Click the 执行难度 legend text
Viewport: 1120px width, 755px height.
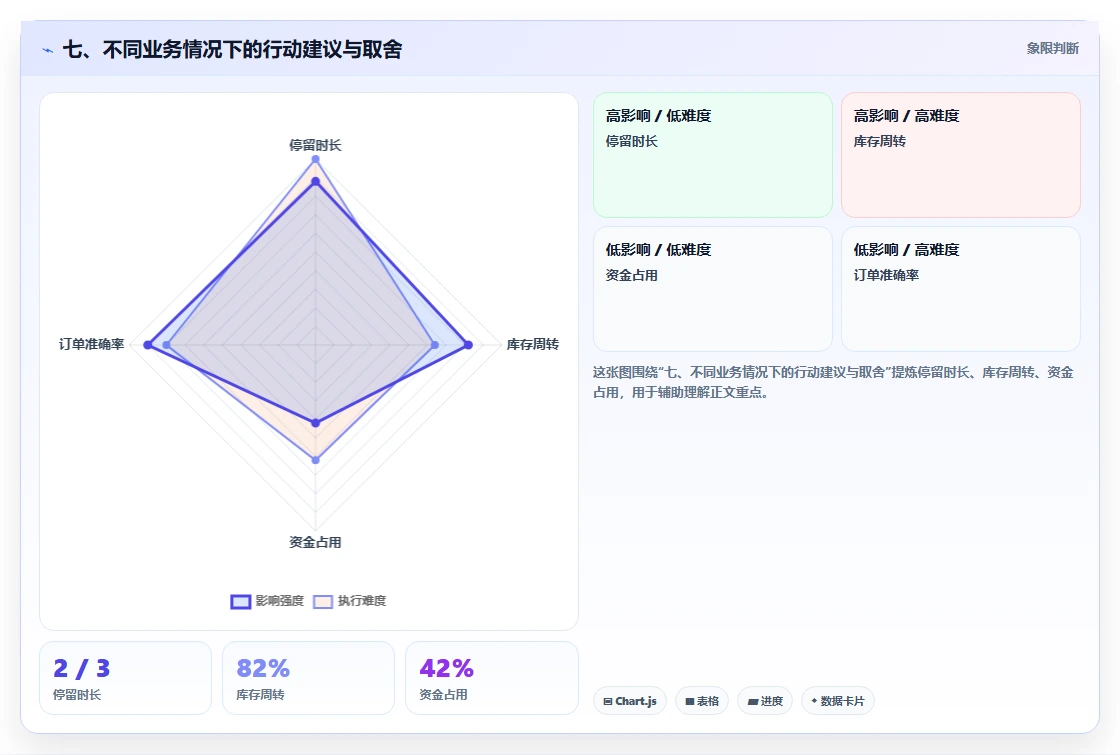pos(362,601)
